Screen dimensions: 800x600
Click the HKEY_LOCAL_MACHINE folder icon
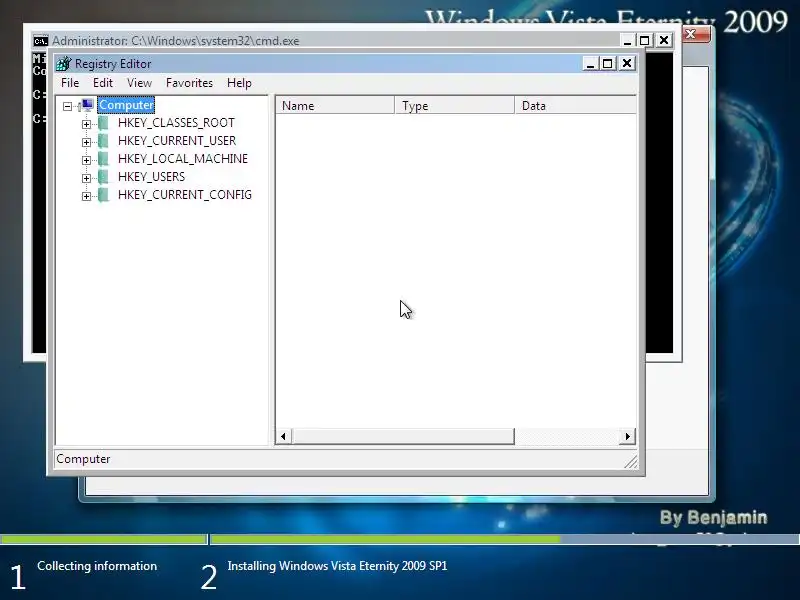[x=103, y=159]
